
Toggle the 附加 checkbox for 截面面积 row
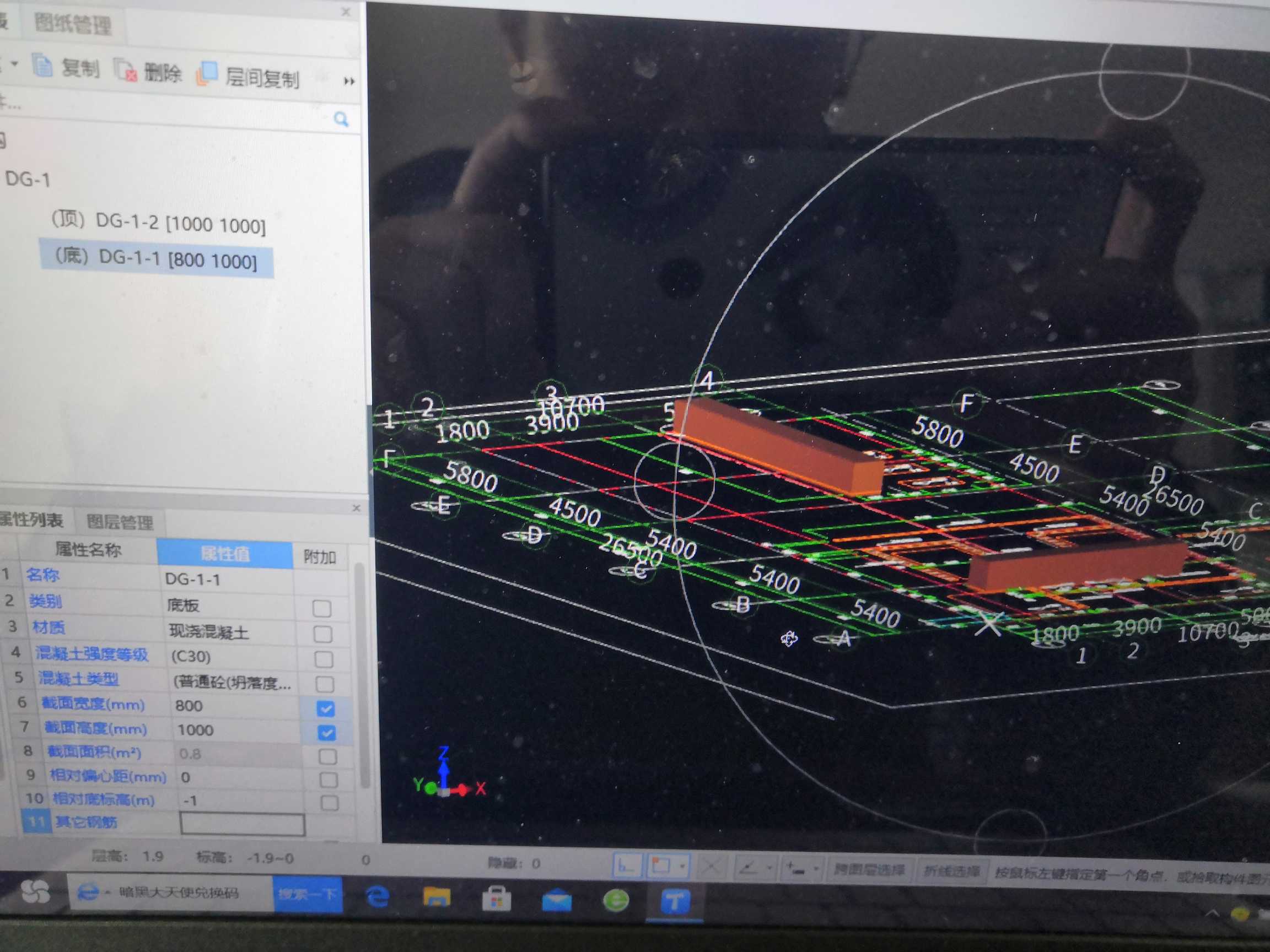[x=327, y=757]
